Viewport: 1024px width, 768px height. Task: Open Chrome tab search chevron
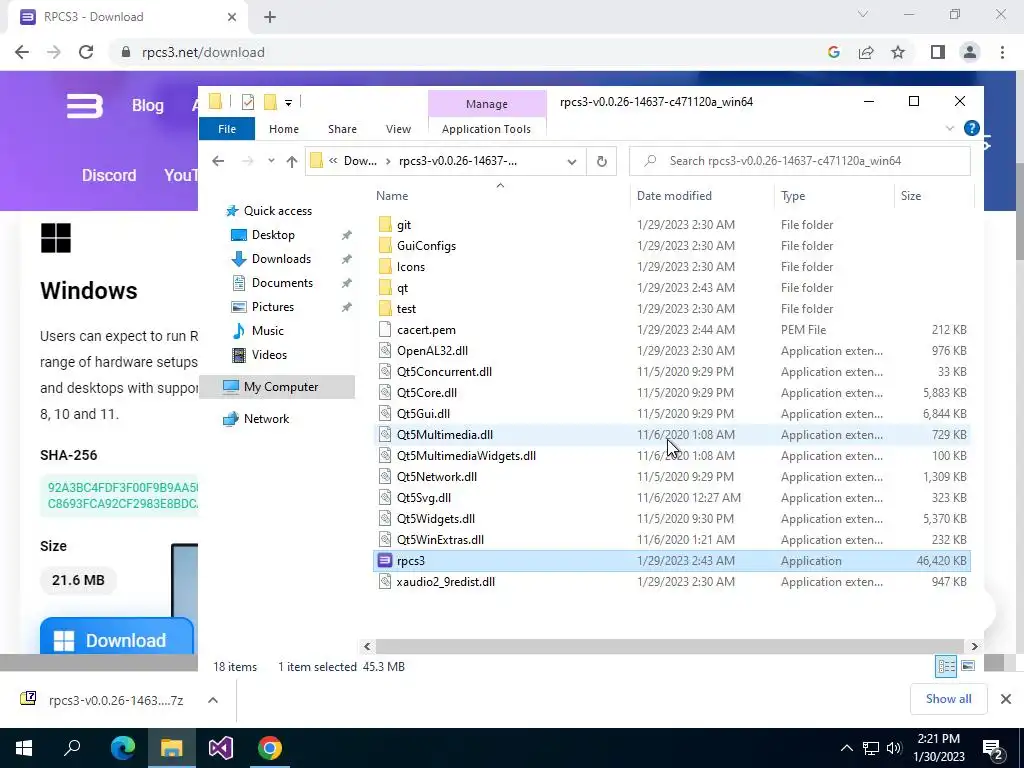tap(863, 14)
